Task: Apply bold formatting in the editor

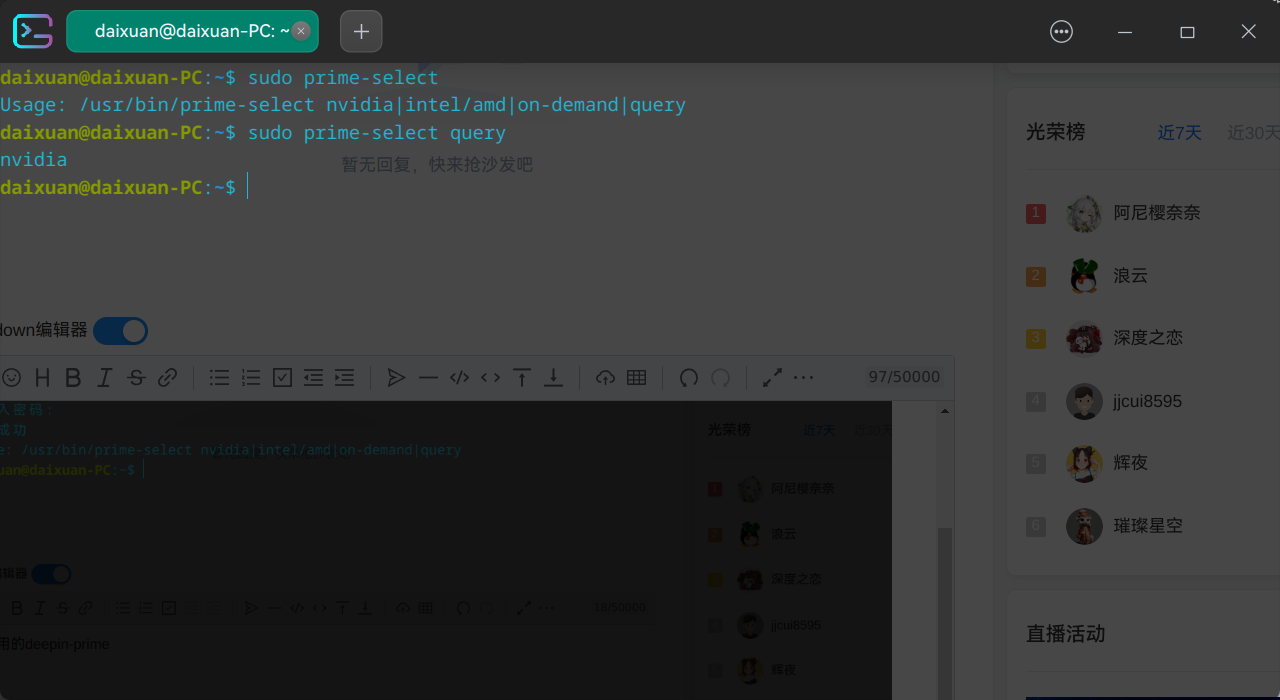Action: 73,377
